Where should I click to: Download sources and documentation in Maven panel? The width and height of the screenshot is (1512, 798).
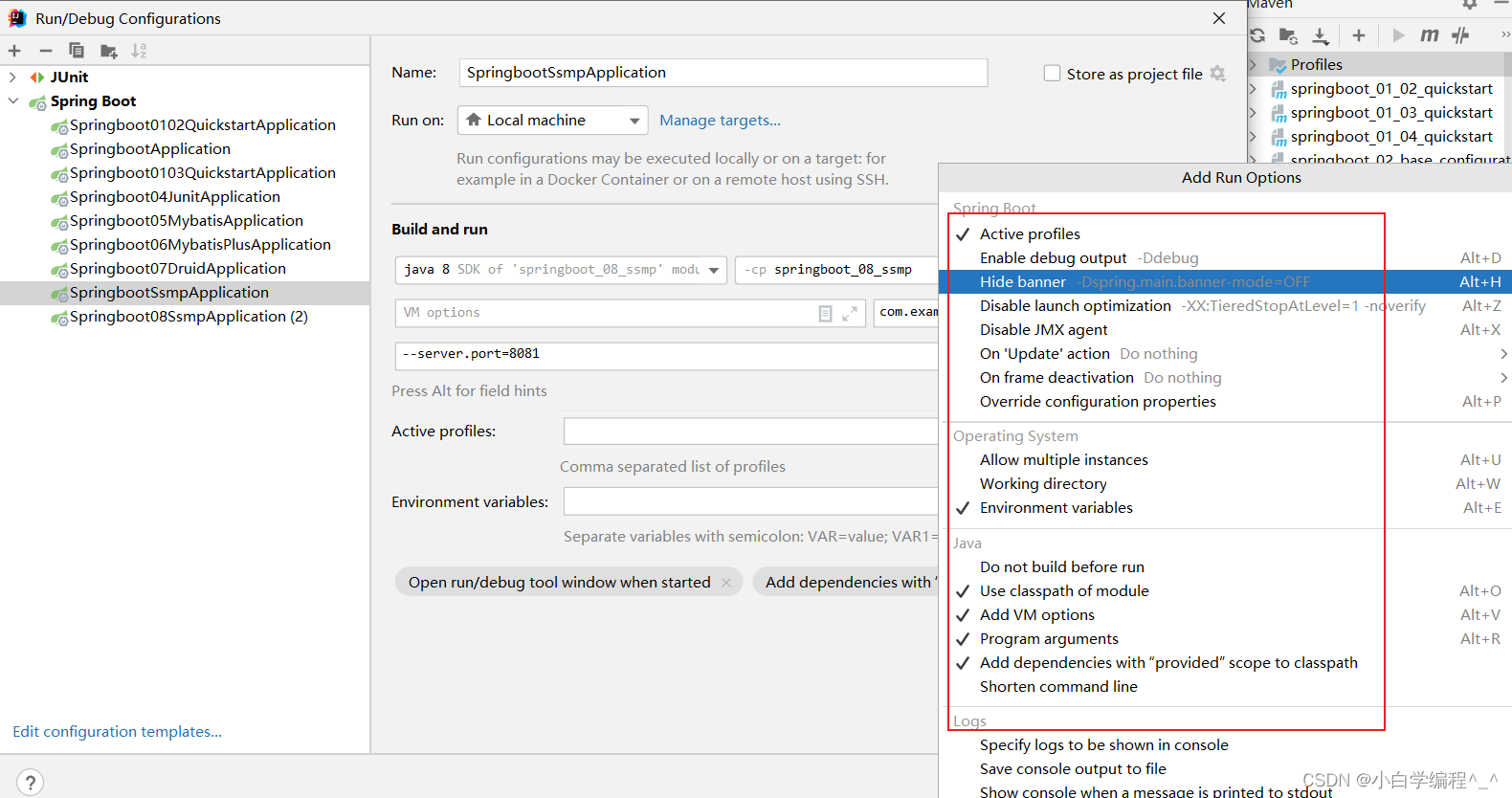pos(1321,35)
